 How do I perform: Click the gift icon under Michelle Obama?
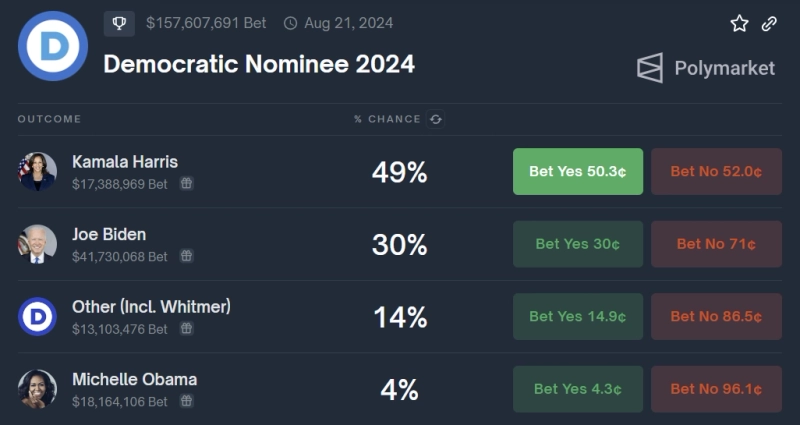pyautogui.click(x=187, y=401)
